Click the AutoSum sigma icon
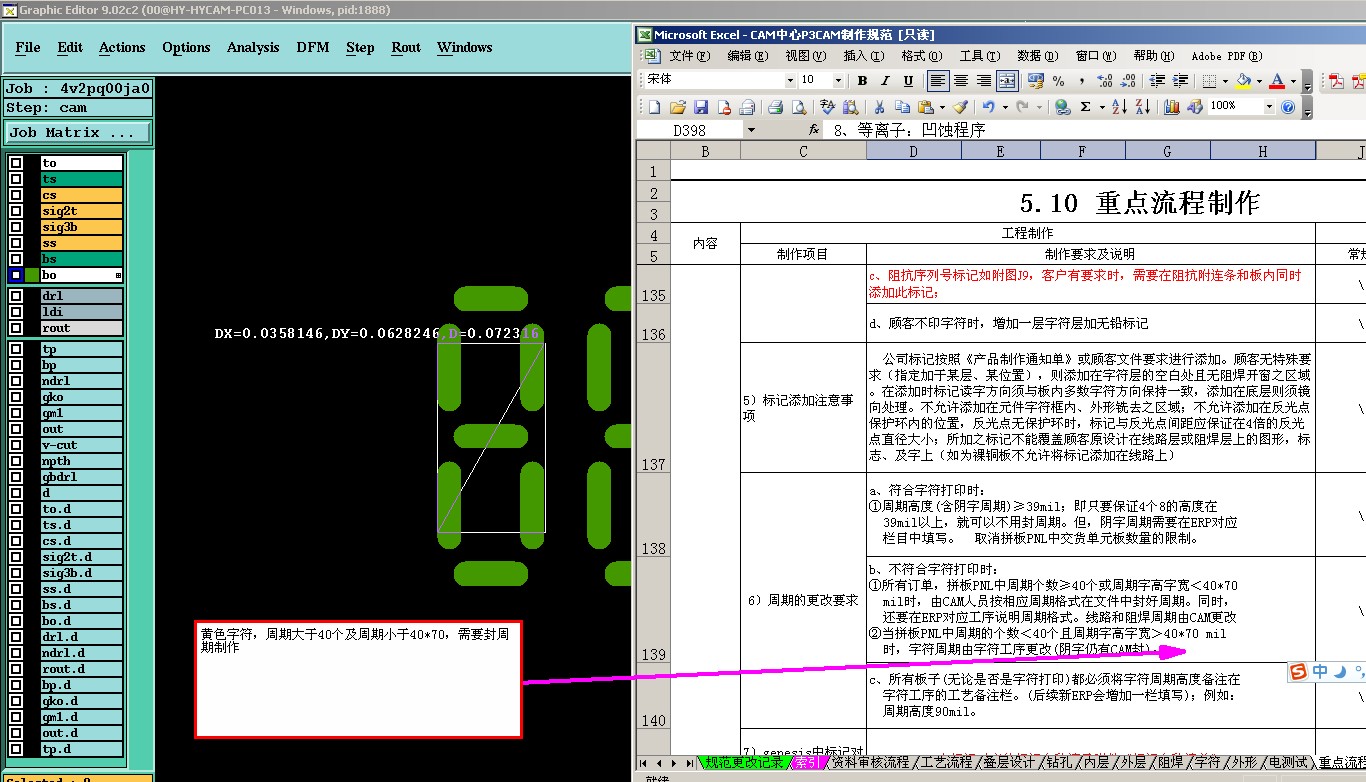The height and width of the screenshot is (782, 1366). (1085, 107)
